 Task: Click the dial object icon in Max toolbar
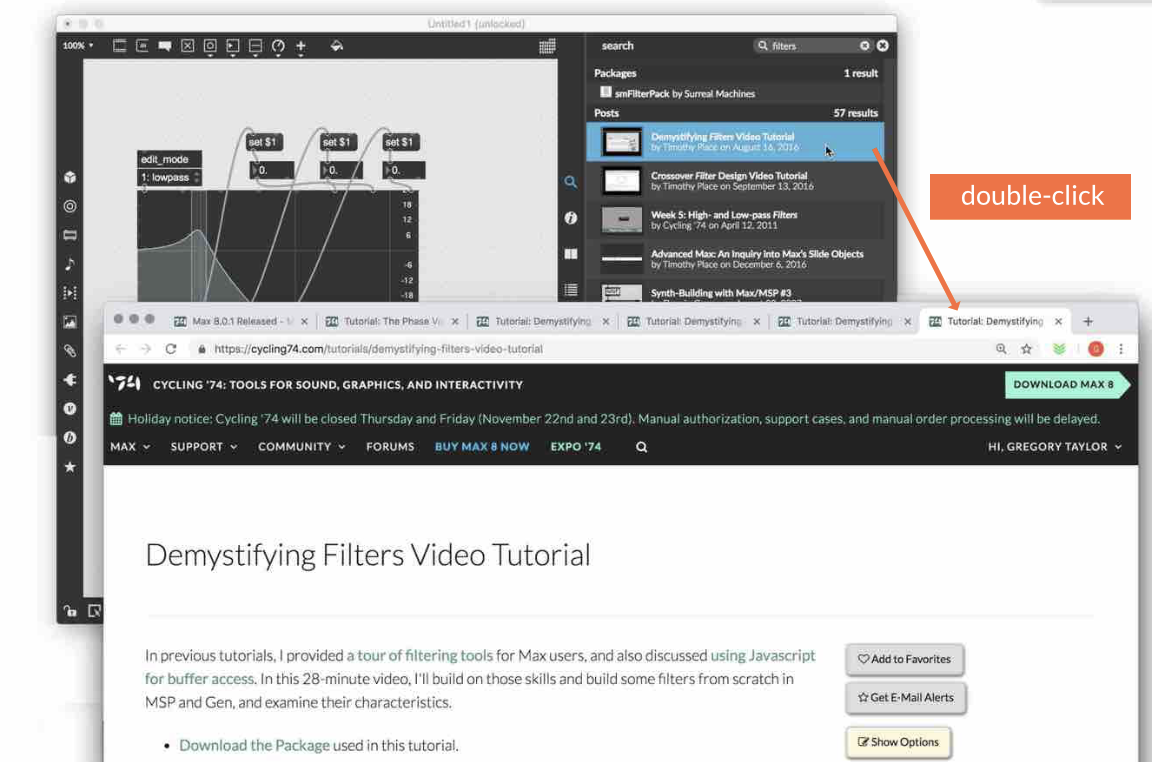tap(278, 46)
